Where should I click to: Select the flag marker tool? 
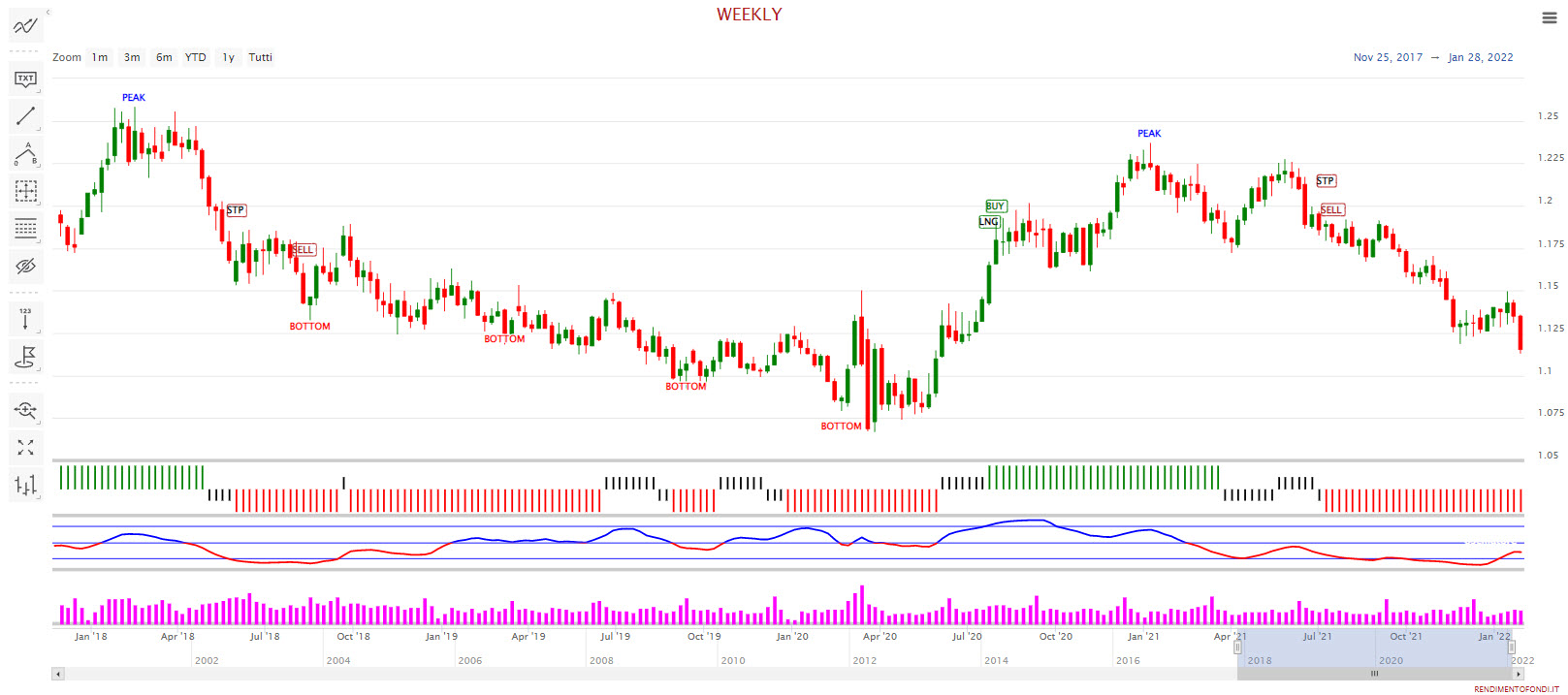pos(25,357)
